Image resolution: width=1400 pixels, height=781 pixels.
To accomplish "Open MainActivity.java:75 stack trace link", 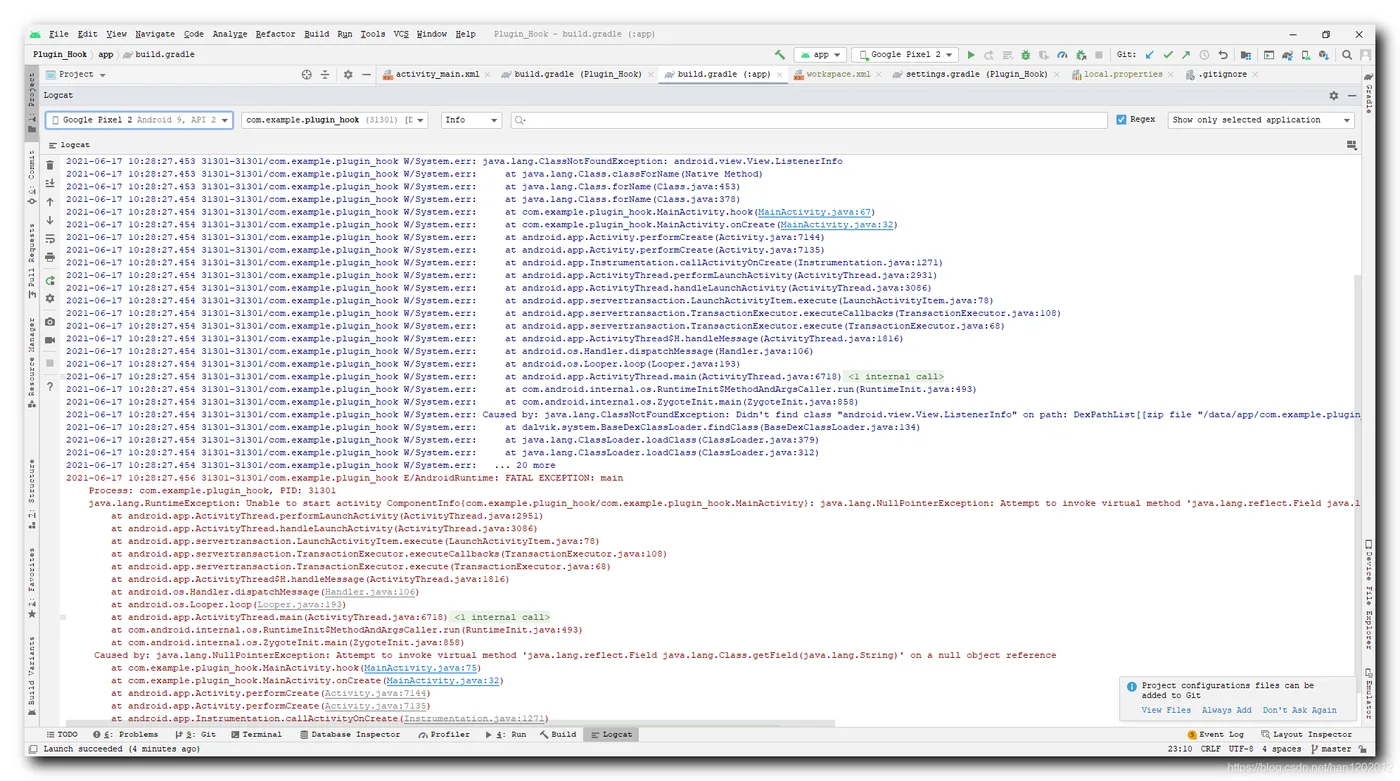I will coord(421,668).
